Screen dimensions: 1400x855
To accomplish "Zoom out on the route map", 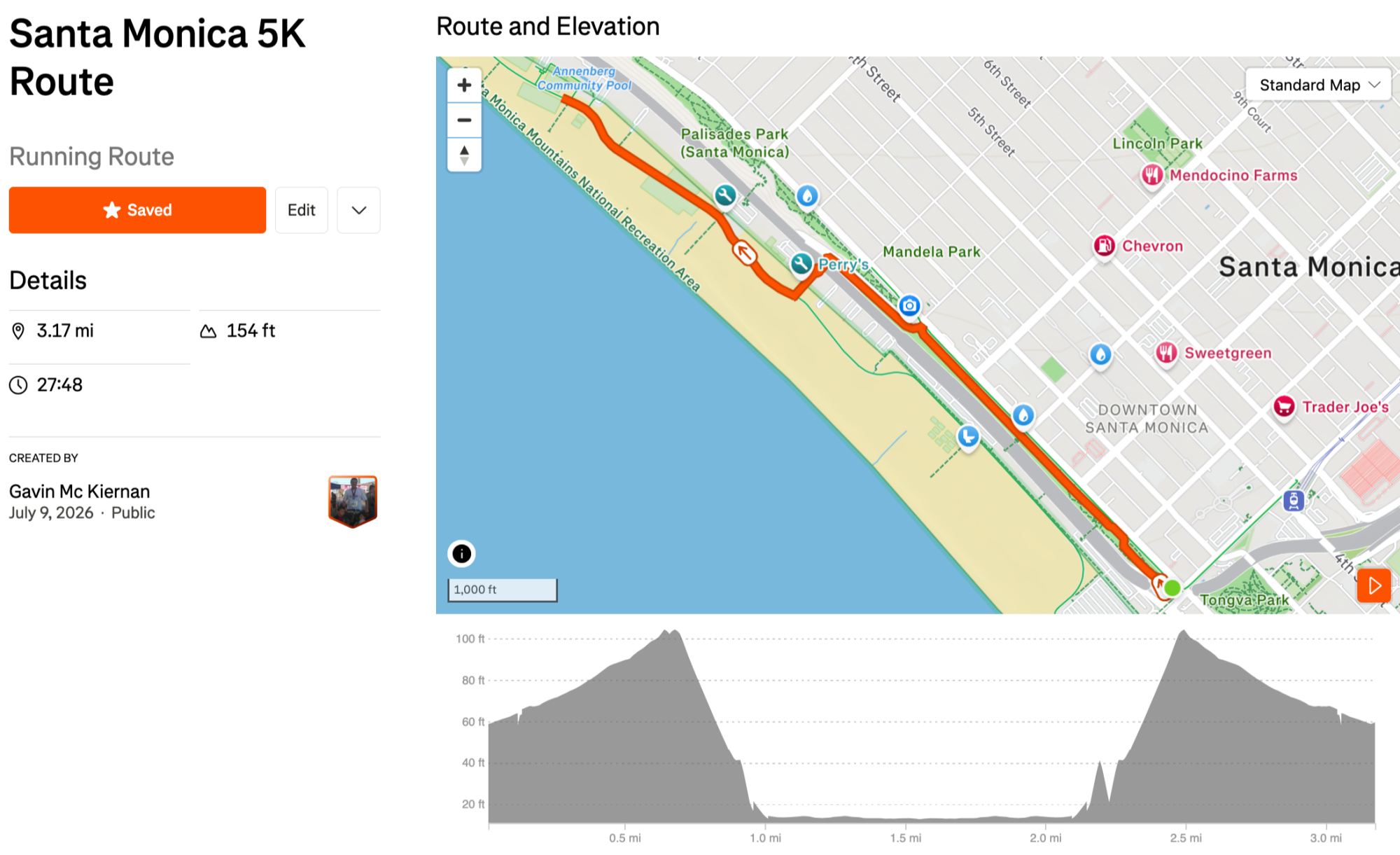I will click(464, 120).
